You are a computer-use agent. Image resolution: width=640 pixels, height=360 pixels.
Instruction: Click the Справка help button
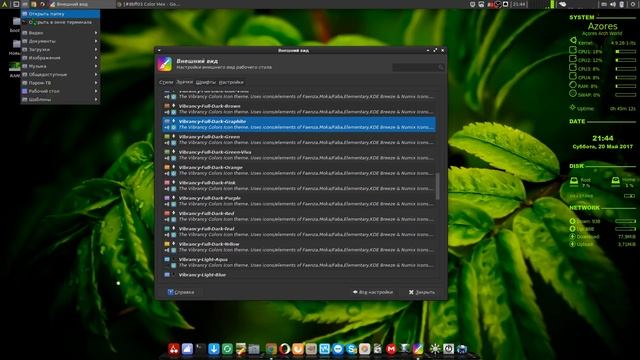181,292
